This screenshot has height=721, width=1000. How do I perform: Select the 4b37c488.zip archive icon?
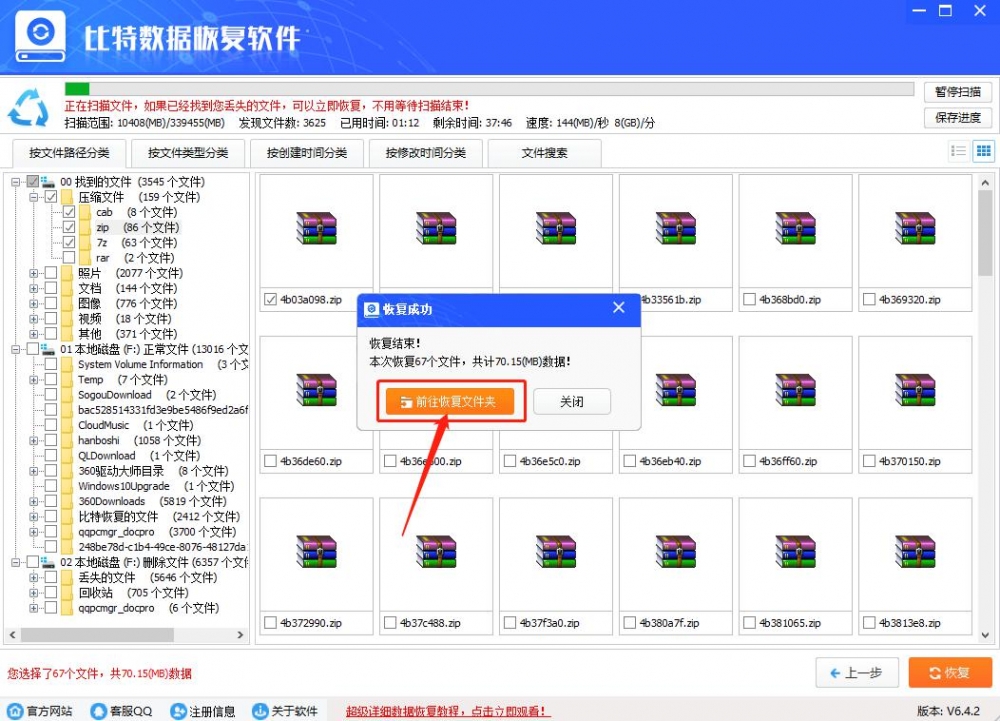tap(436, 551)
